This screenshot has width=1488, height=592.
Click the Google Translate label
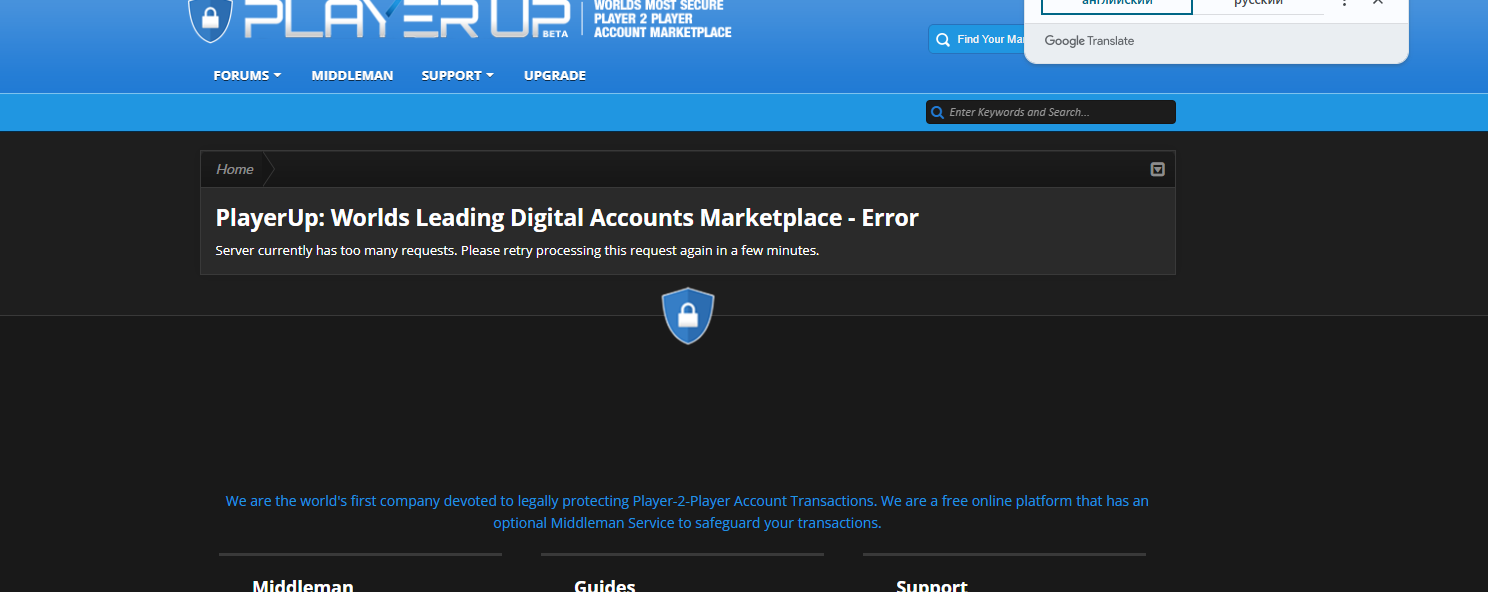tap(1089, 41)
